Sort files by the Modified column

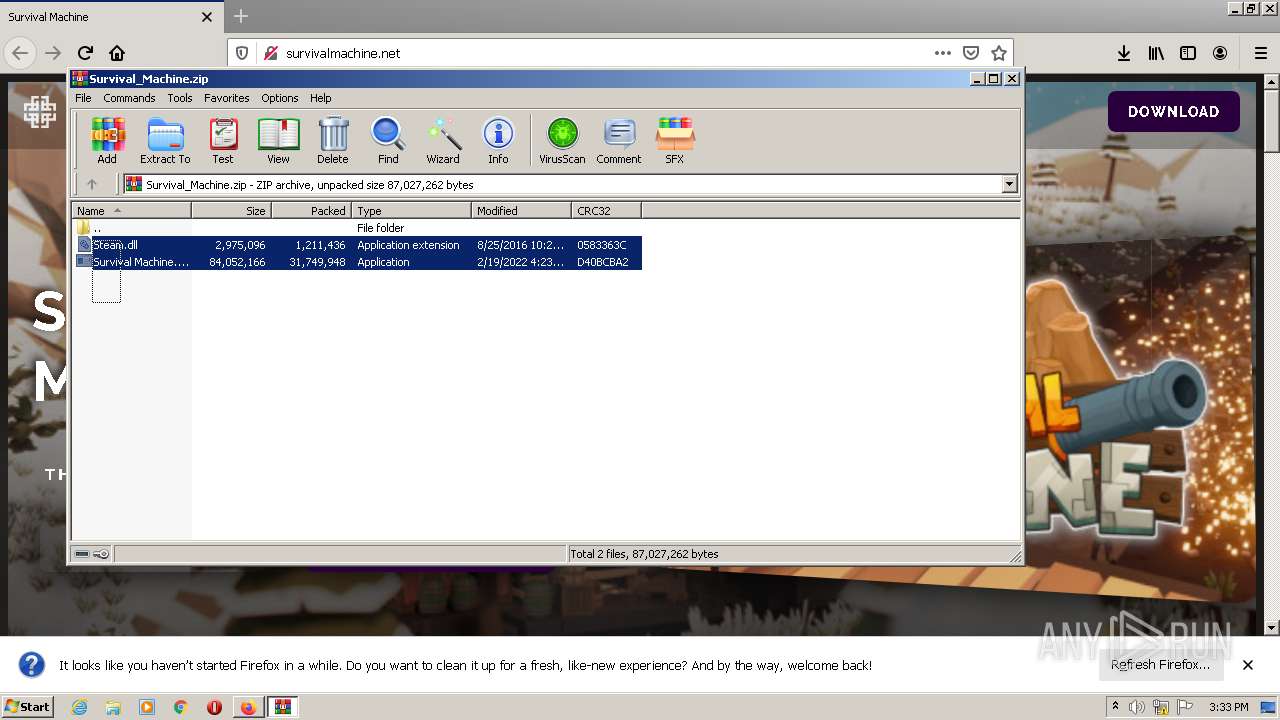(521, 211)
